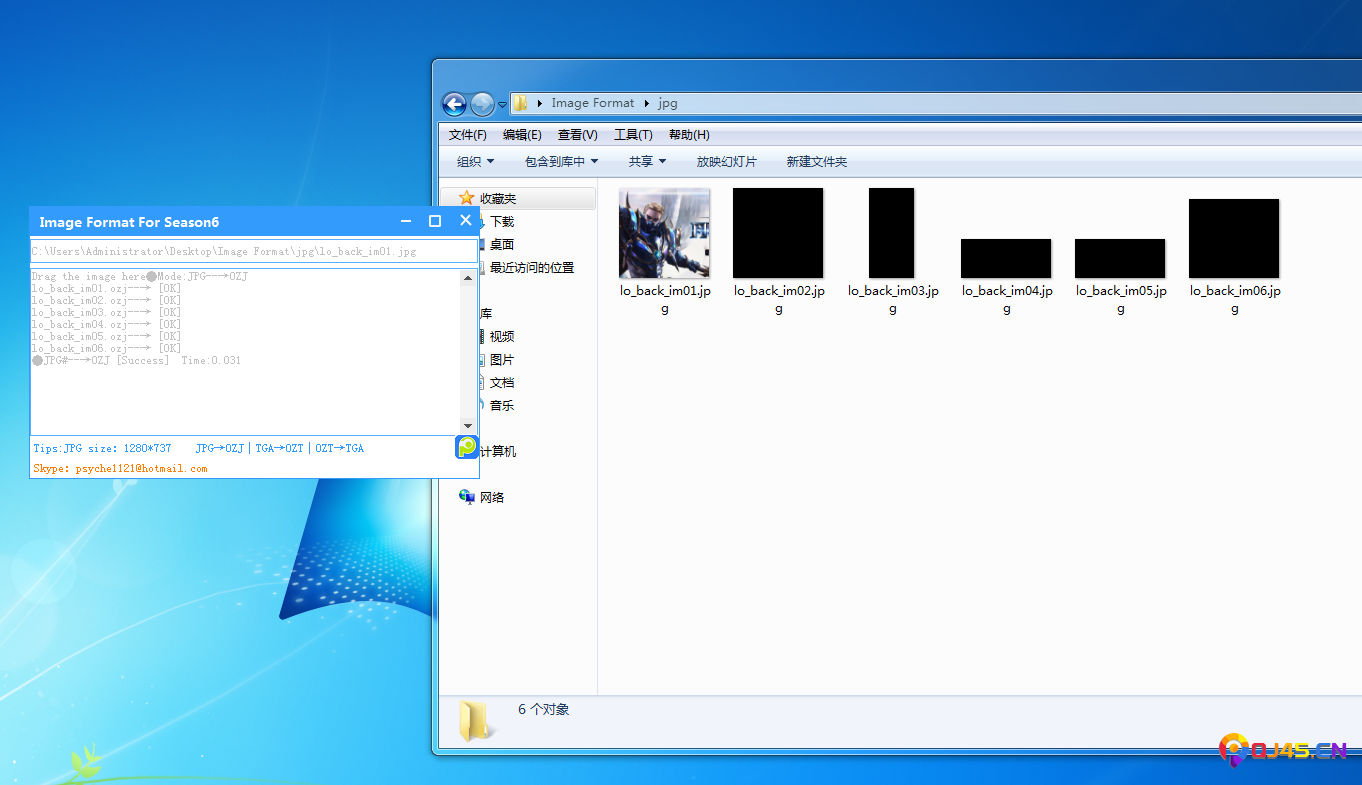This screenshot has width=1362, height=785.
Task: Click the JPG#→OZJ [Success] log line
Action: [x=137, y=360]
